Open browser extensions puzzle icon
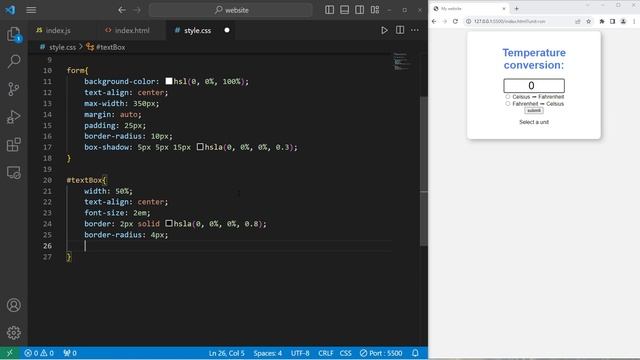 pyautogui.click(x=602, y=21)
